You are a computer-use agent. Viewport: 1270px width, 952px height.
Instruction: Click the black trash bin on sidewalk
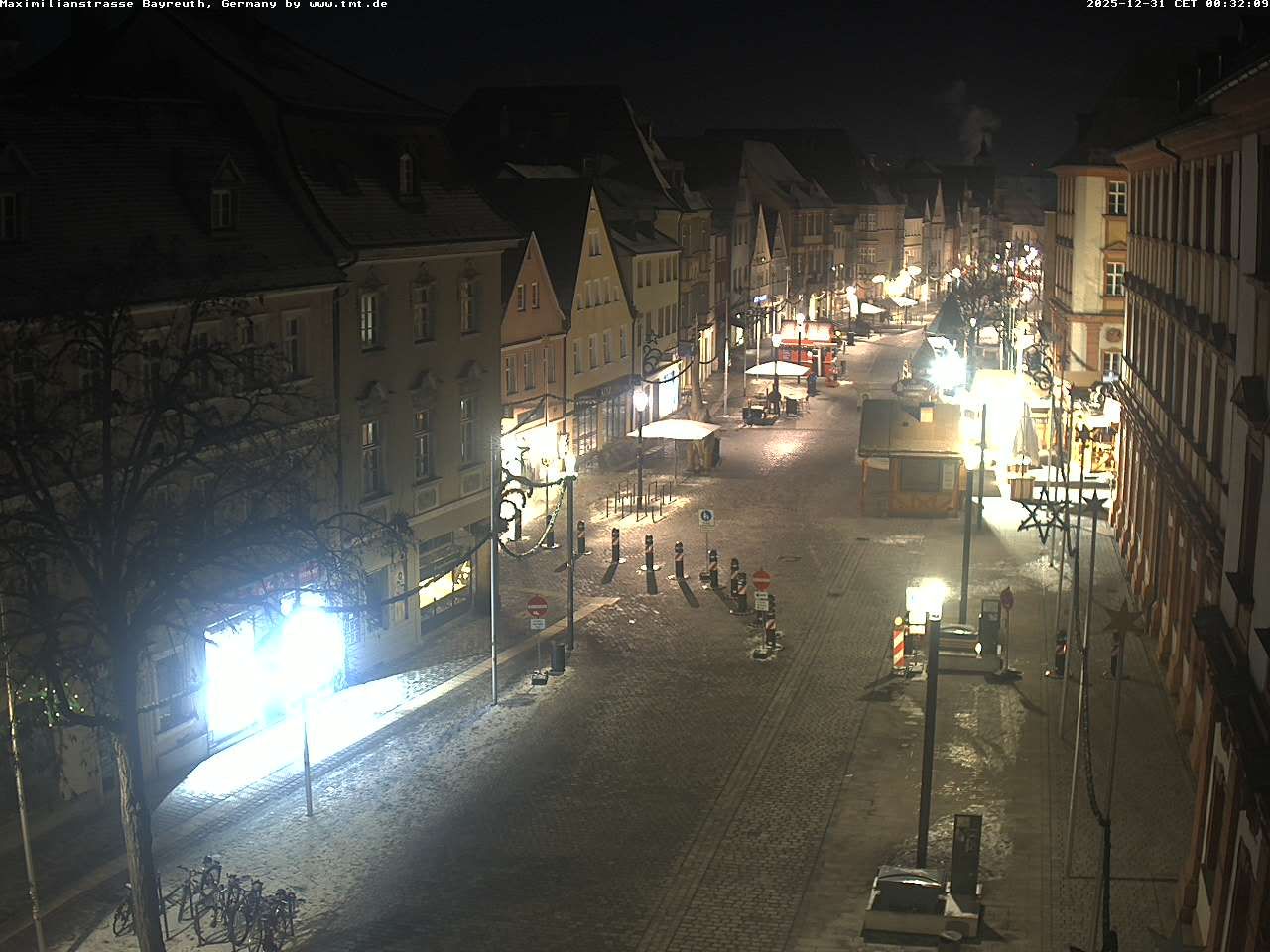tap(557, 657)
